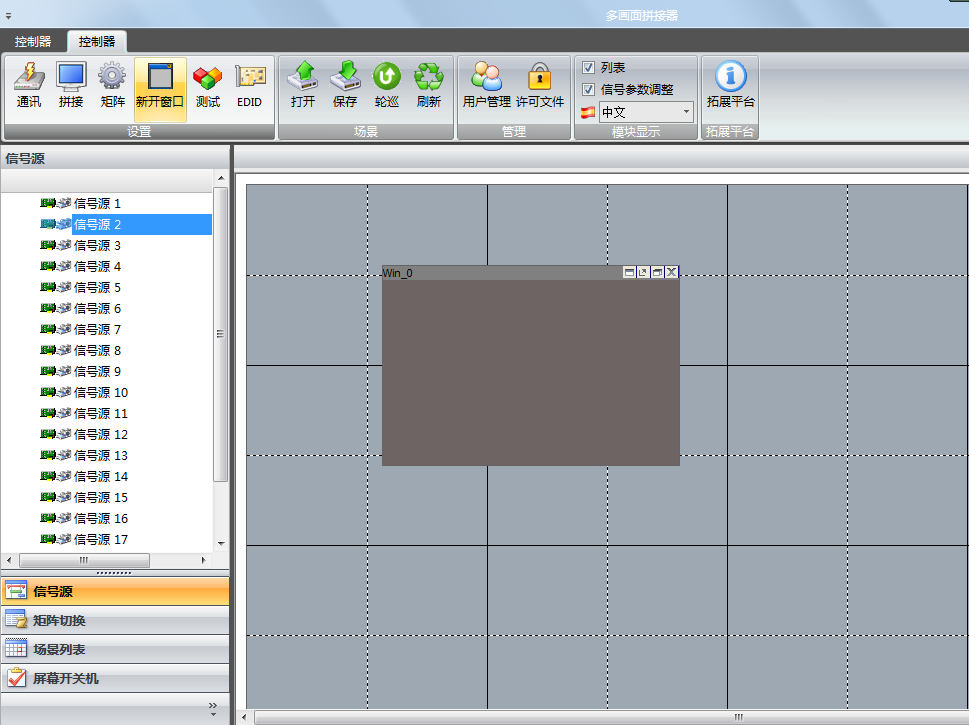Start the 轮巡 scene polling

pyautogui.click(x=387, y=85)
